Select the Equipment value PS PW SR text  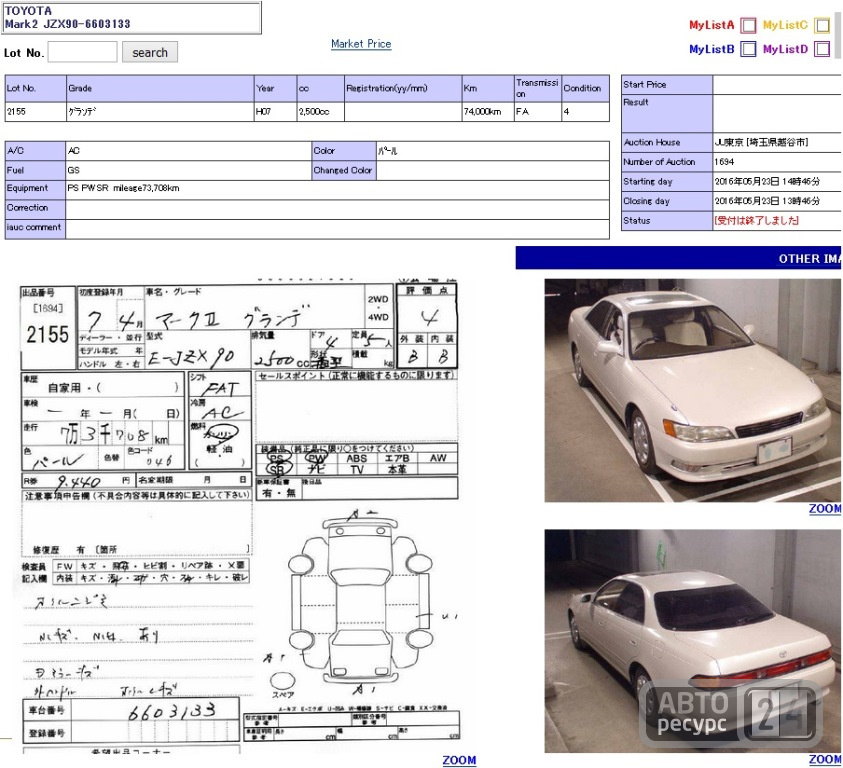(88, 188)
